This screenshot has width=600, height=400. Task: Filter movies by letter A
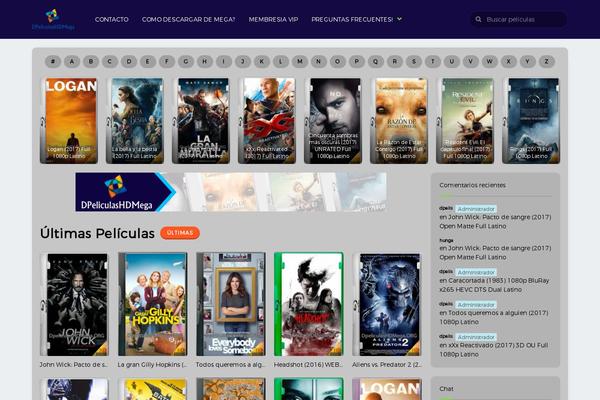pos(72,61)
